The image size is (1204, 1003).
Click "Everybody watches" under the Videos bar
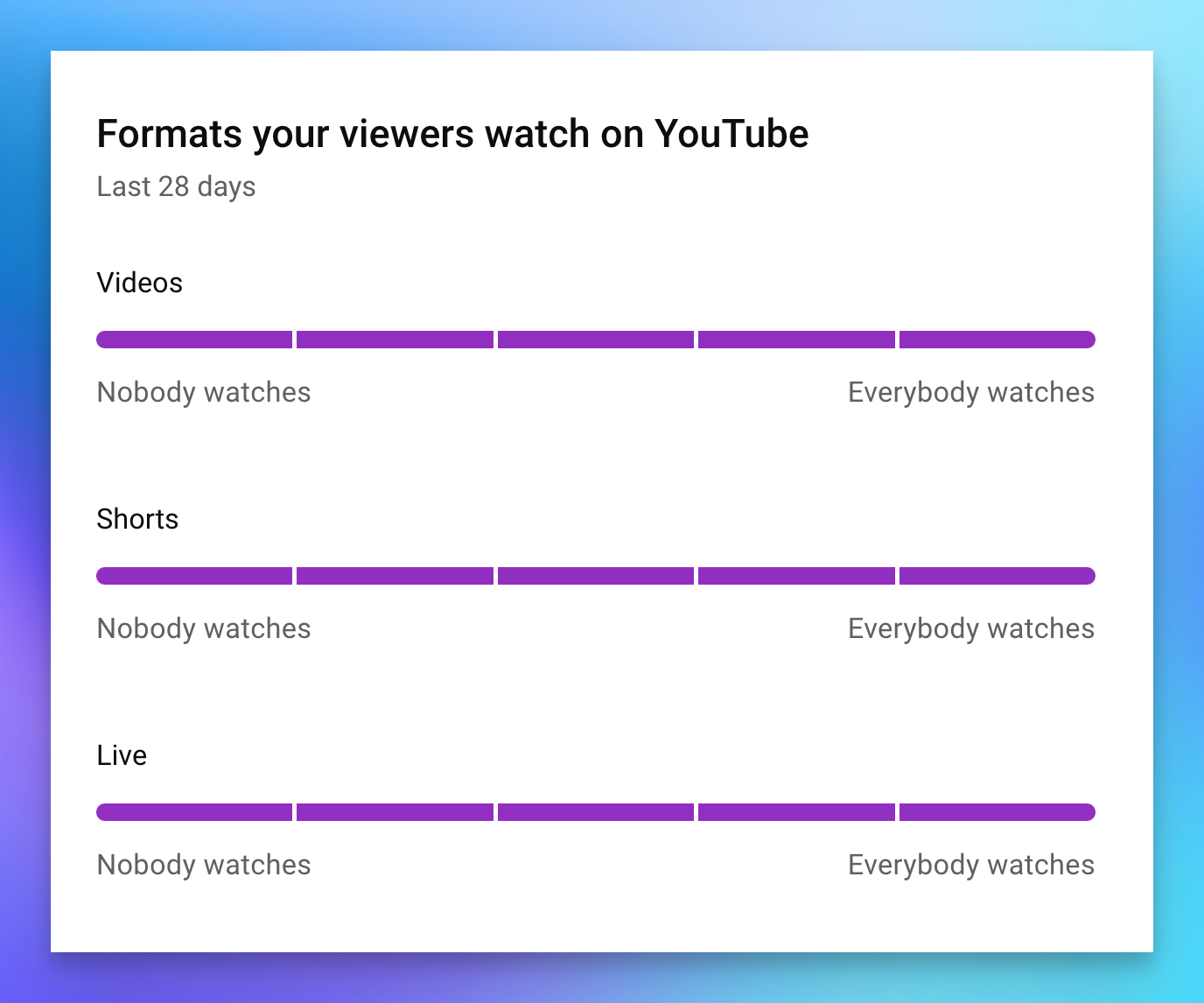coord(971,392)
